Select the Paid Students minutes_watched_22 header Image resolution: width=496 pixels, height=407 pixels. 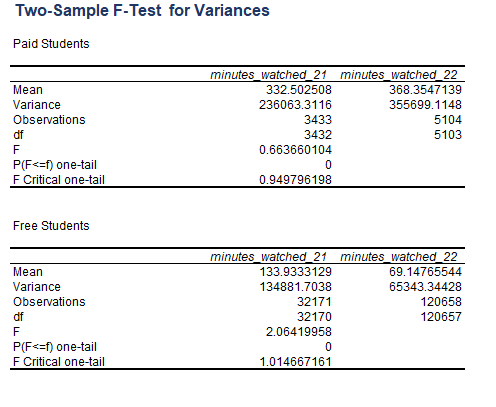click(399, 75)
